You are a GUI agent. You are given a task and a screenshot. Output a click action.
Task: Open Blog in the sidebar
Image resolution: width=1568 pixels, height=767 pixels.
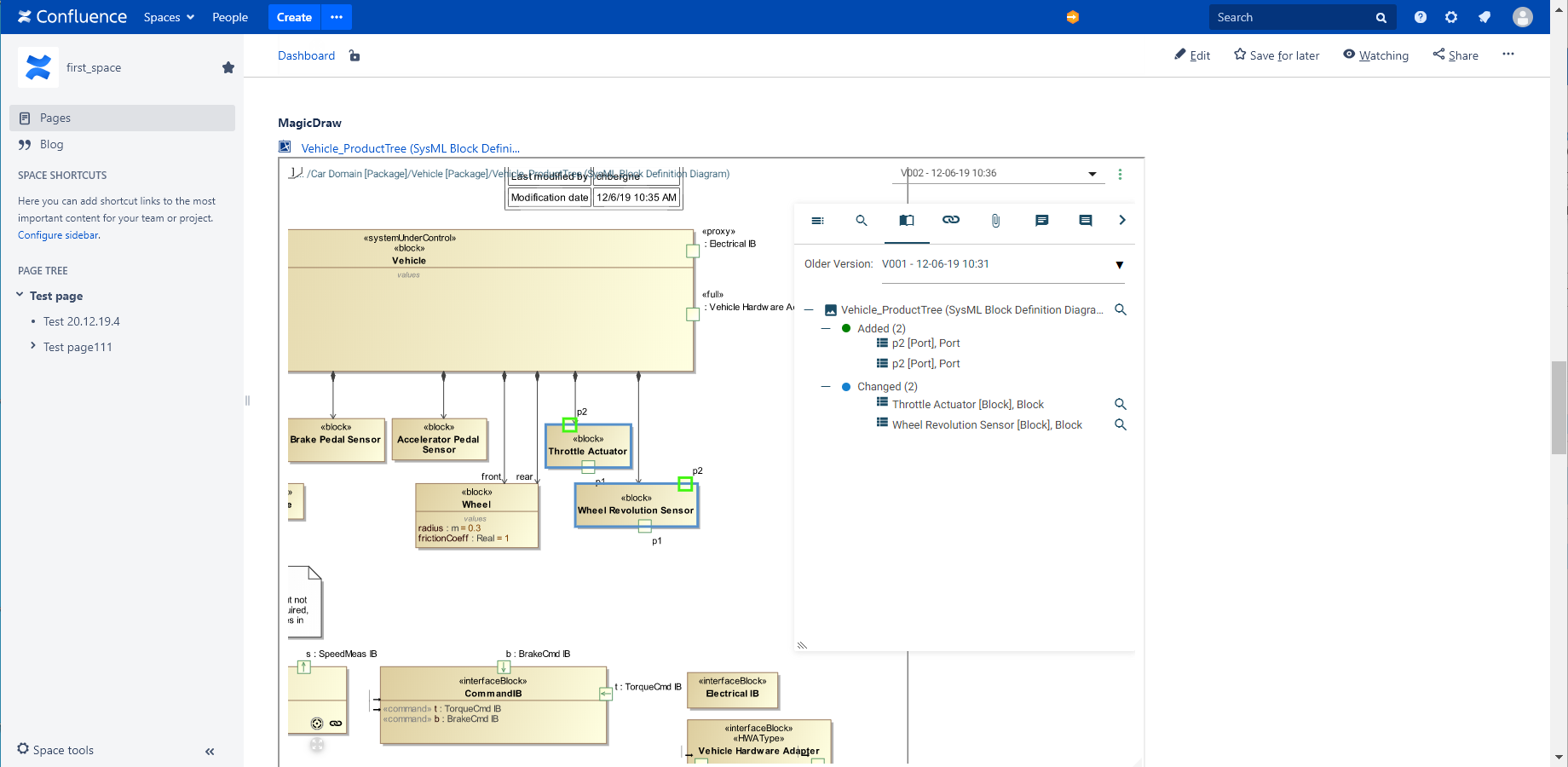(x=51, y=145)
